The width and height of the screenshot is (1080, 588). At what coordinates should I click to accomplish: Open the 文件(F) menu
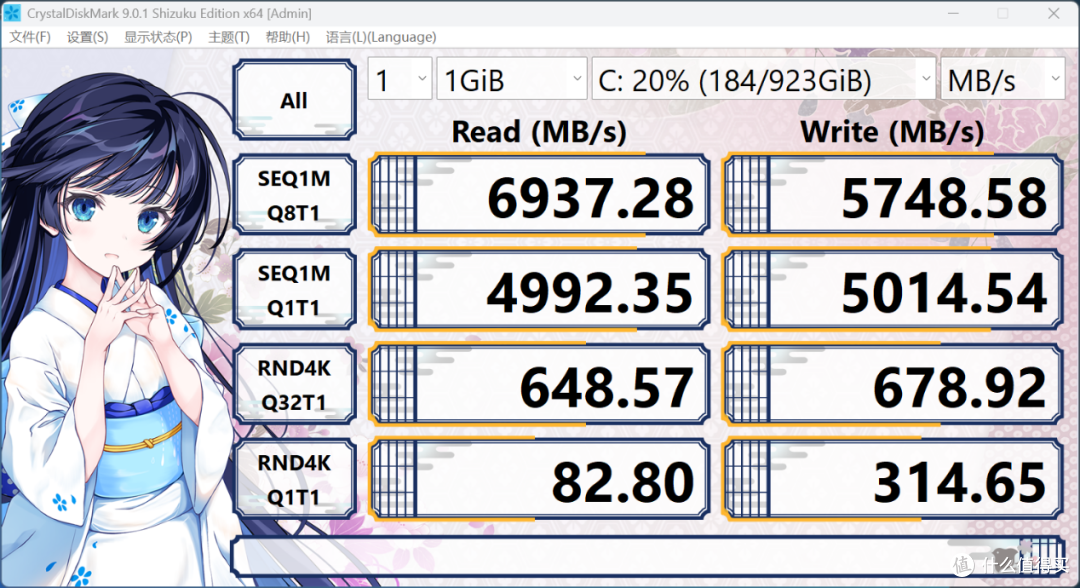[30, 37]
